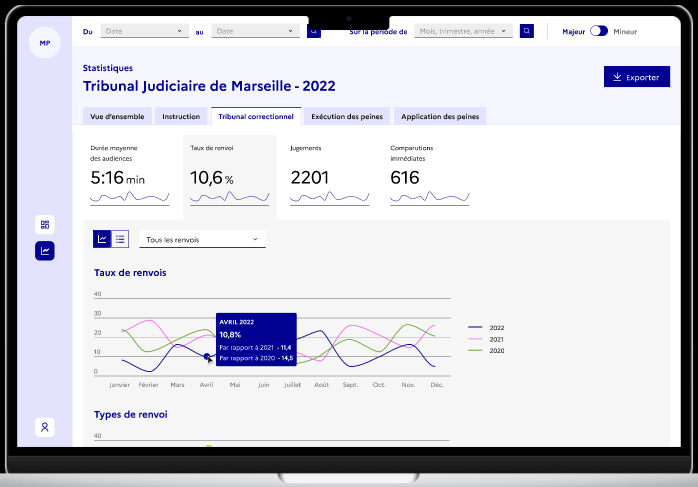Screen dimensions: 698x487
Task: Click the Janvier axis label
Action: coord(119,385)
